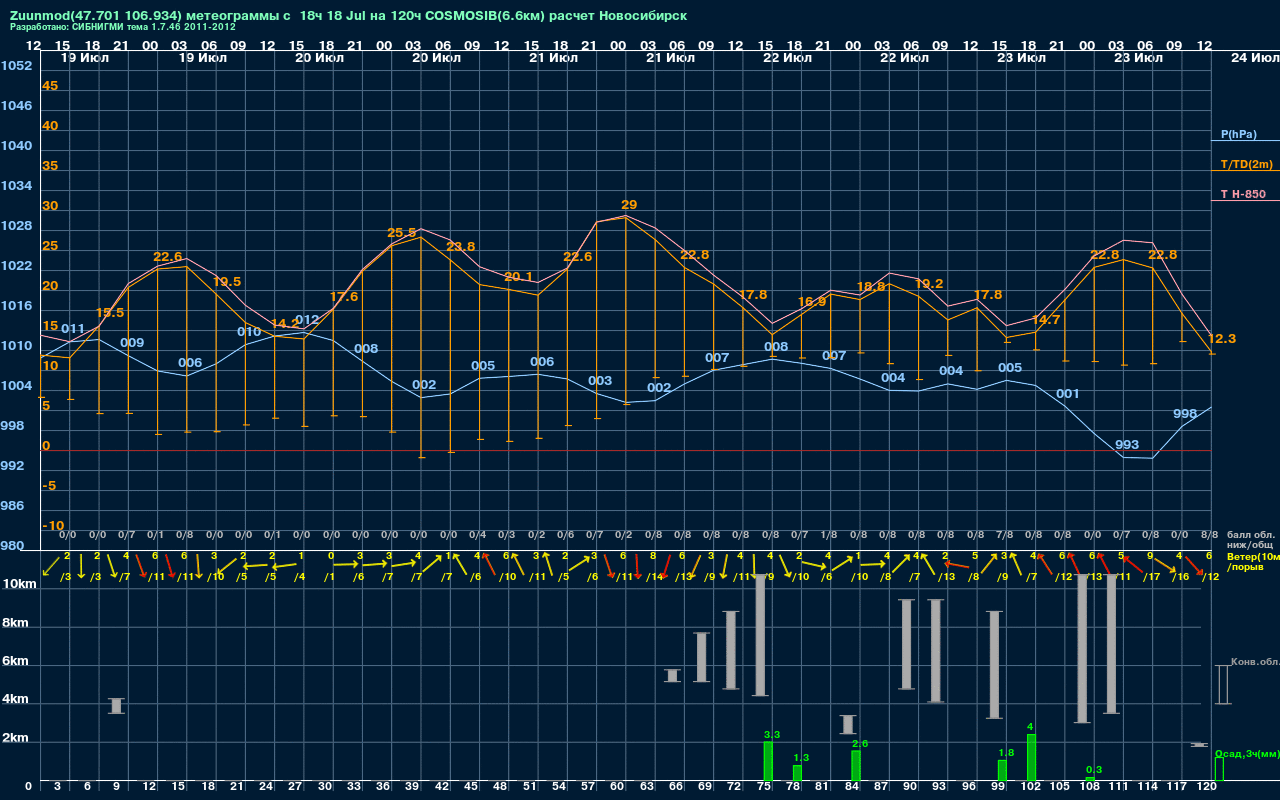The image size is (1280, 800).
Task: Click the temperature value 19.5
Action: pos(226,282)
